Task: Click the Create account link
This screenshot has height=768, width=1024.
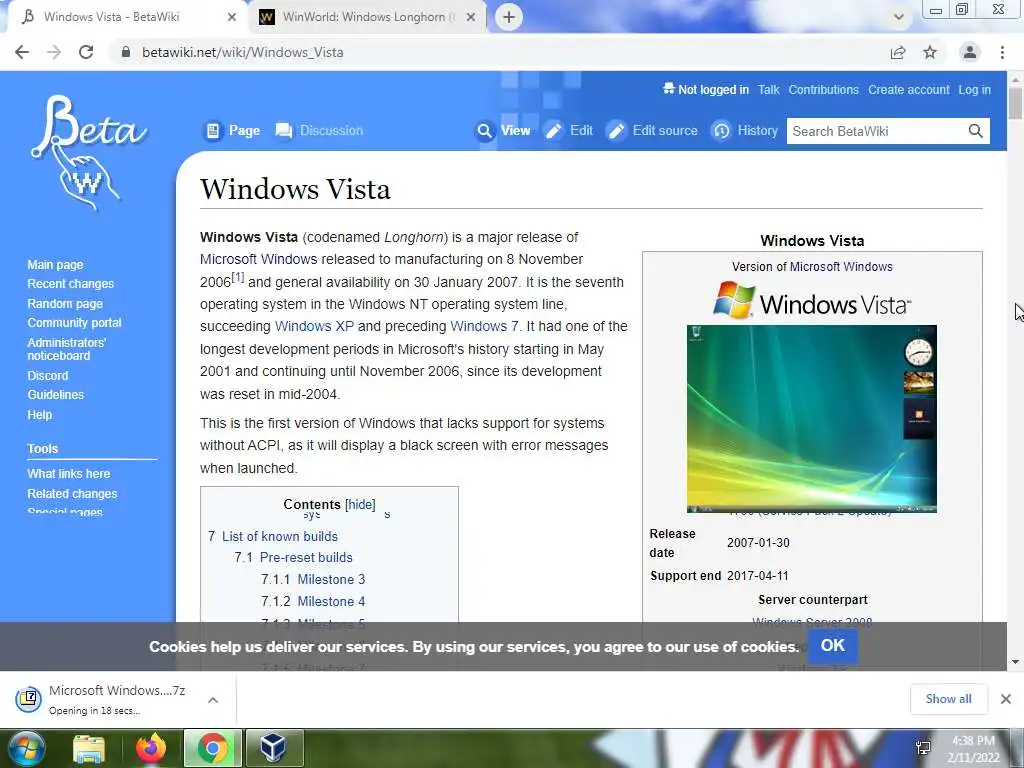Action: coord(908,90)
